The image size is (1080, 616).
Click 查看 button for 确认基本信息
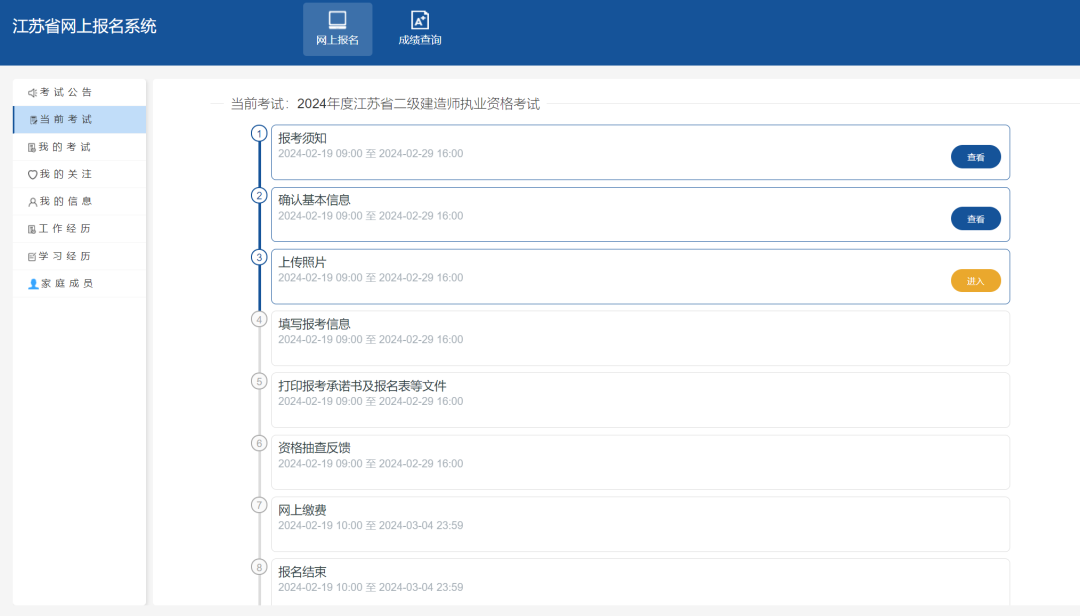click(x=975, y=218)
